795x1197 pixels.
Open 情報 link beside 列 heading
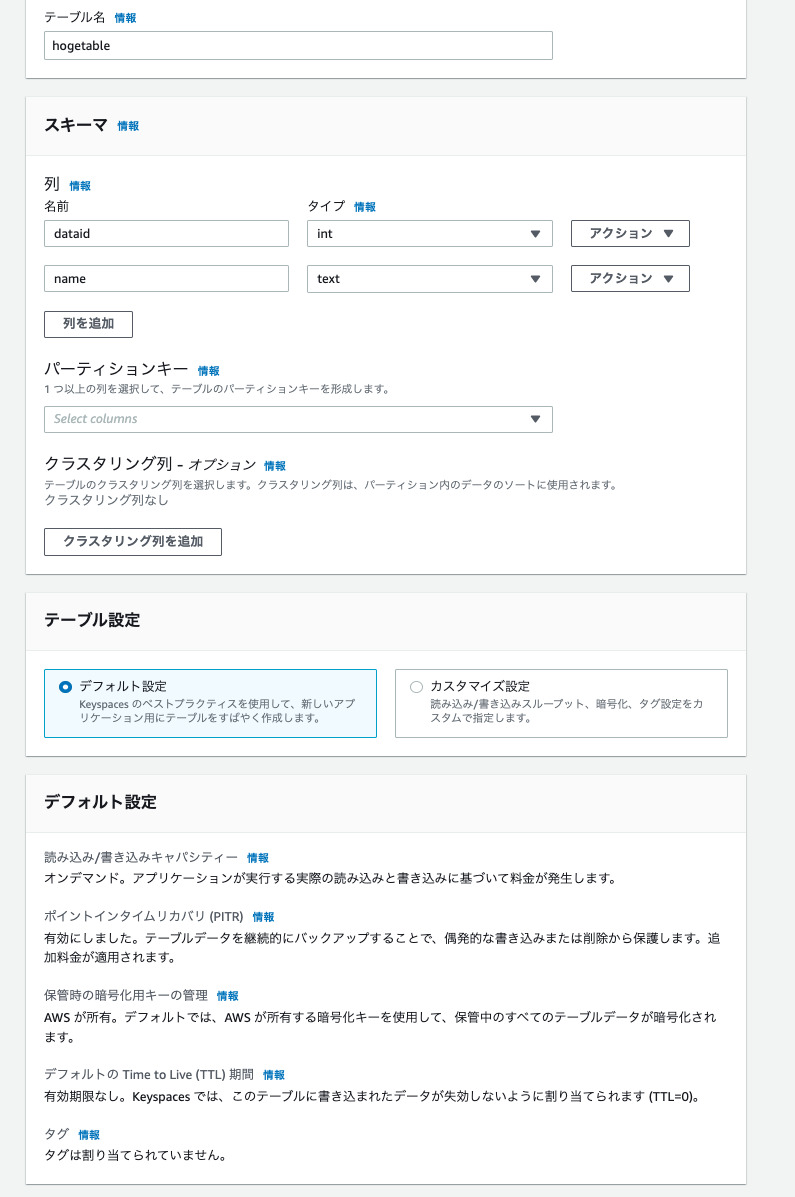[x=80, y=186]
